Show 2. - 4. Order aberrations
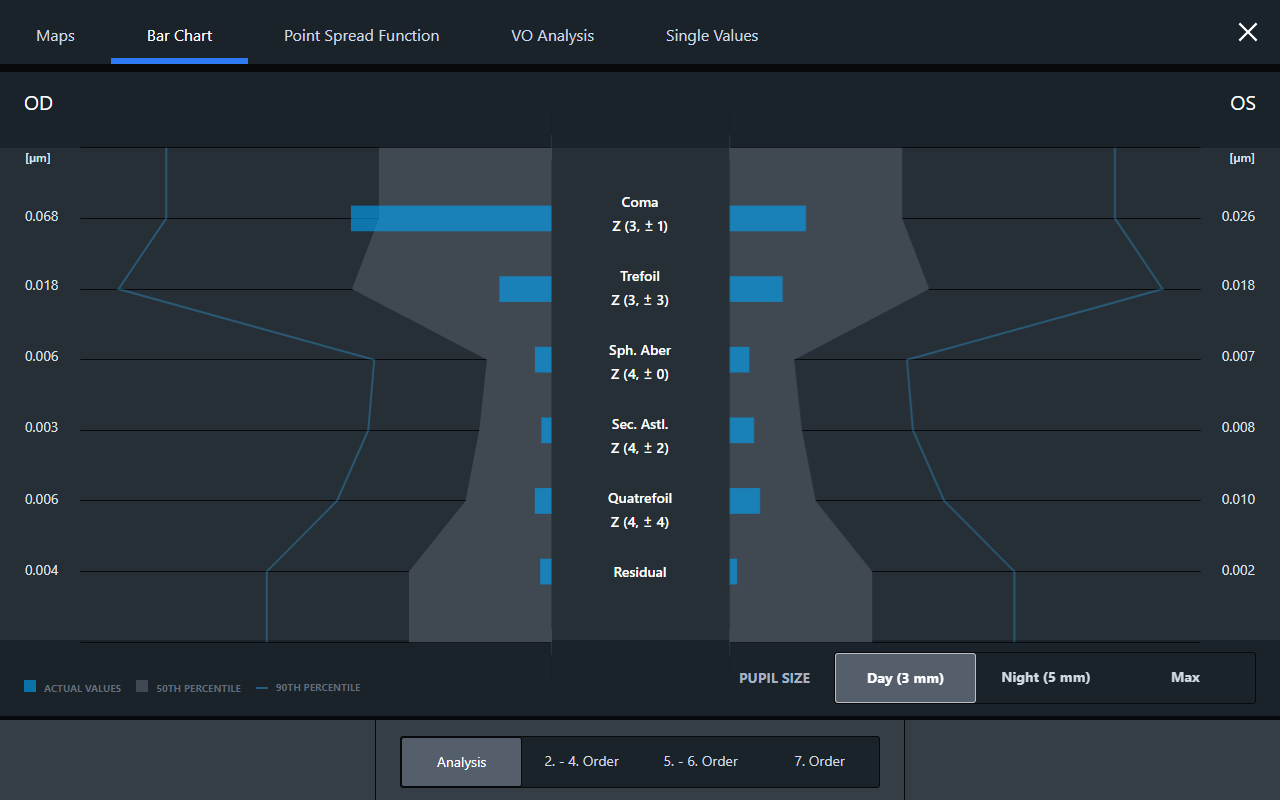 click(x=581, y=762)
